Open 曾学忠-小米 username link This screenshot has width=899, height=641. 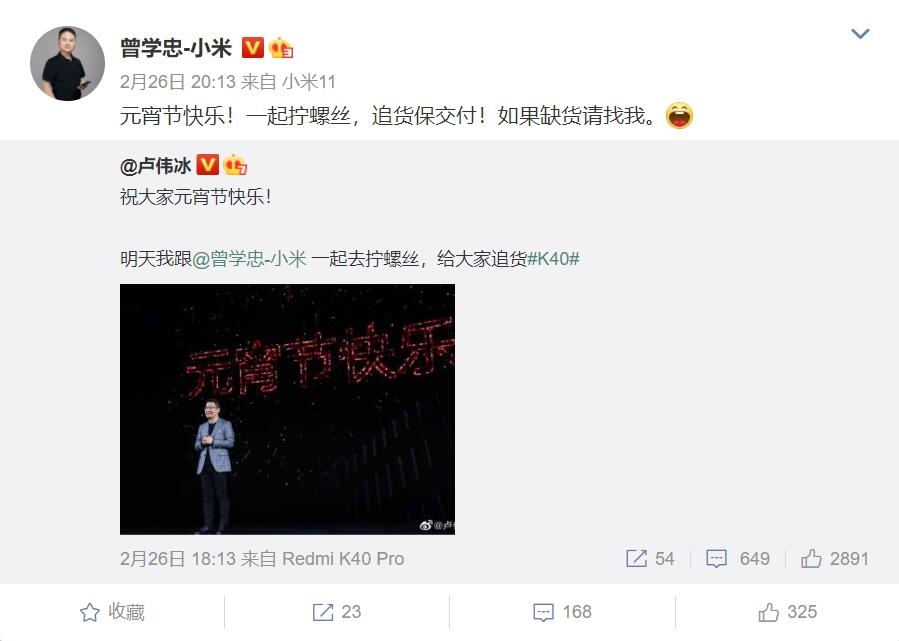tap(176, 48)
